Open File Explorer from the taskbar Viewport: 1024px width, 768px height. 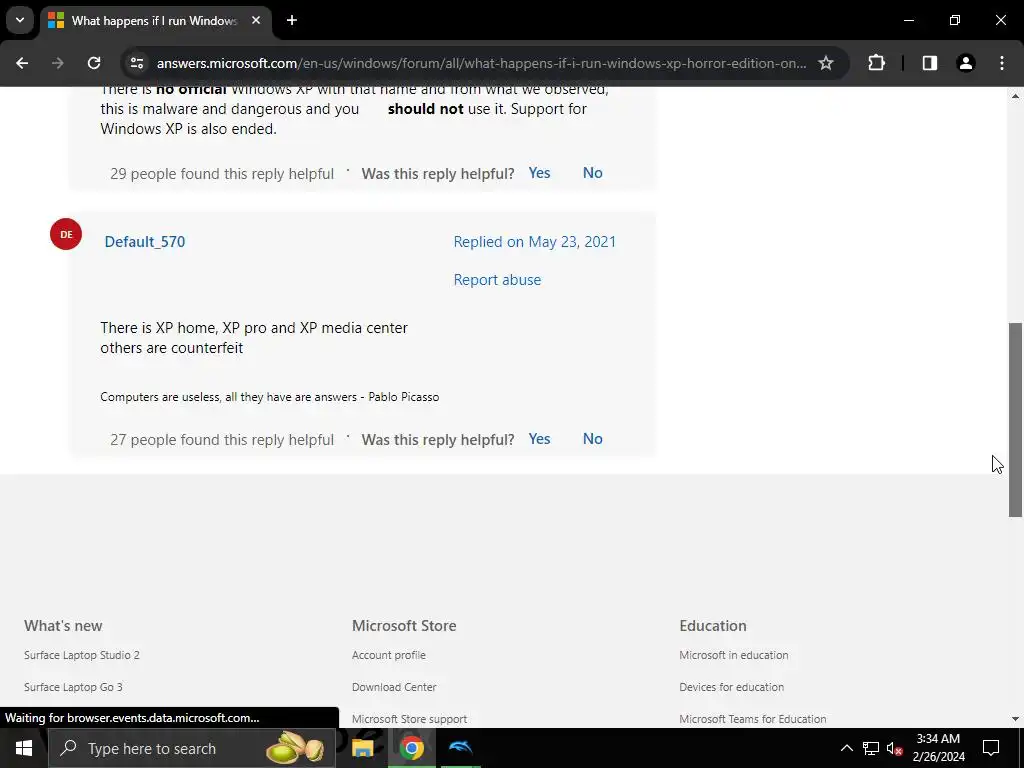362,748
